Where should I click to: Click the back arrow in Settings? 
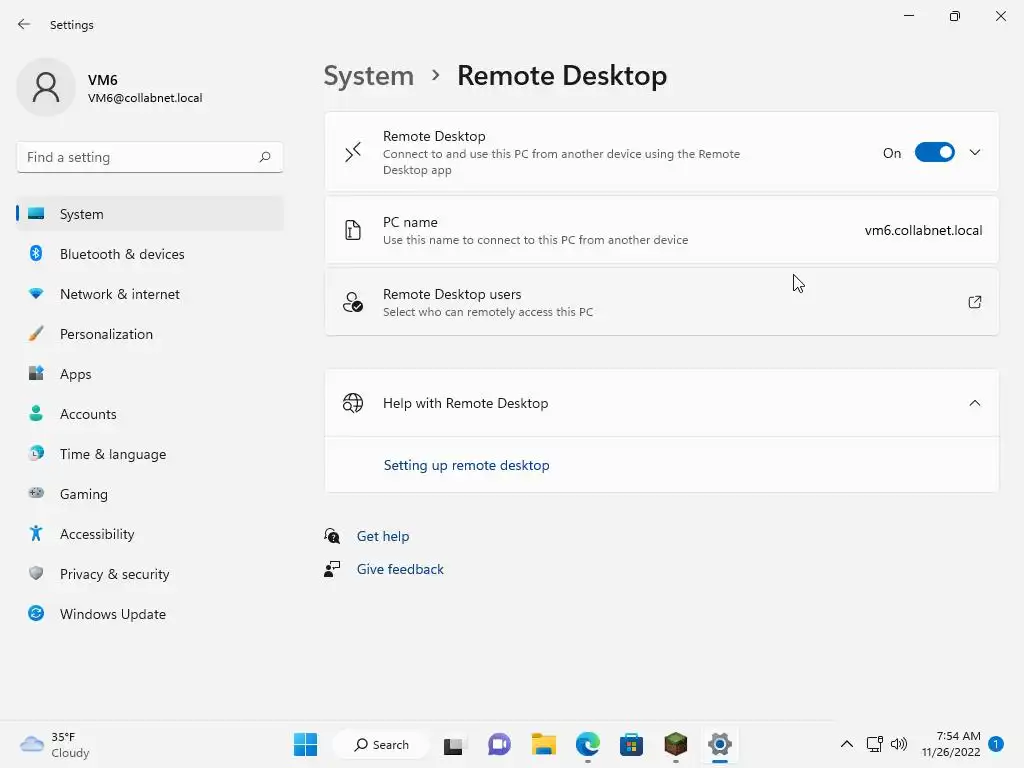tap(24, 24)
